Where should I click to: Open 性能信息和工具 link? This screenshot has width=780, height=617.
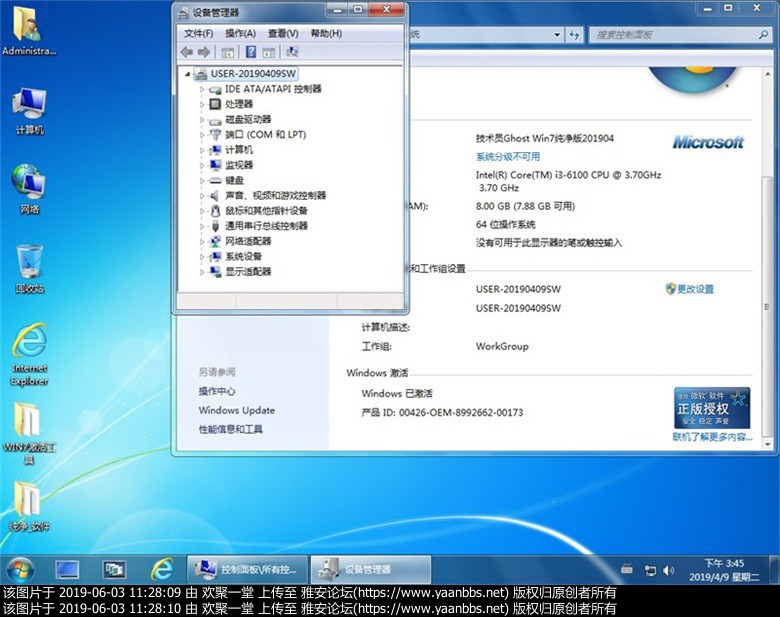[x=231, y=429]
